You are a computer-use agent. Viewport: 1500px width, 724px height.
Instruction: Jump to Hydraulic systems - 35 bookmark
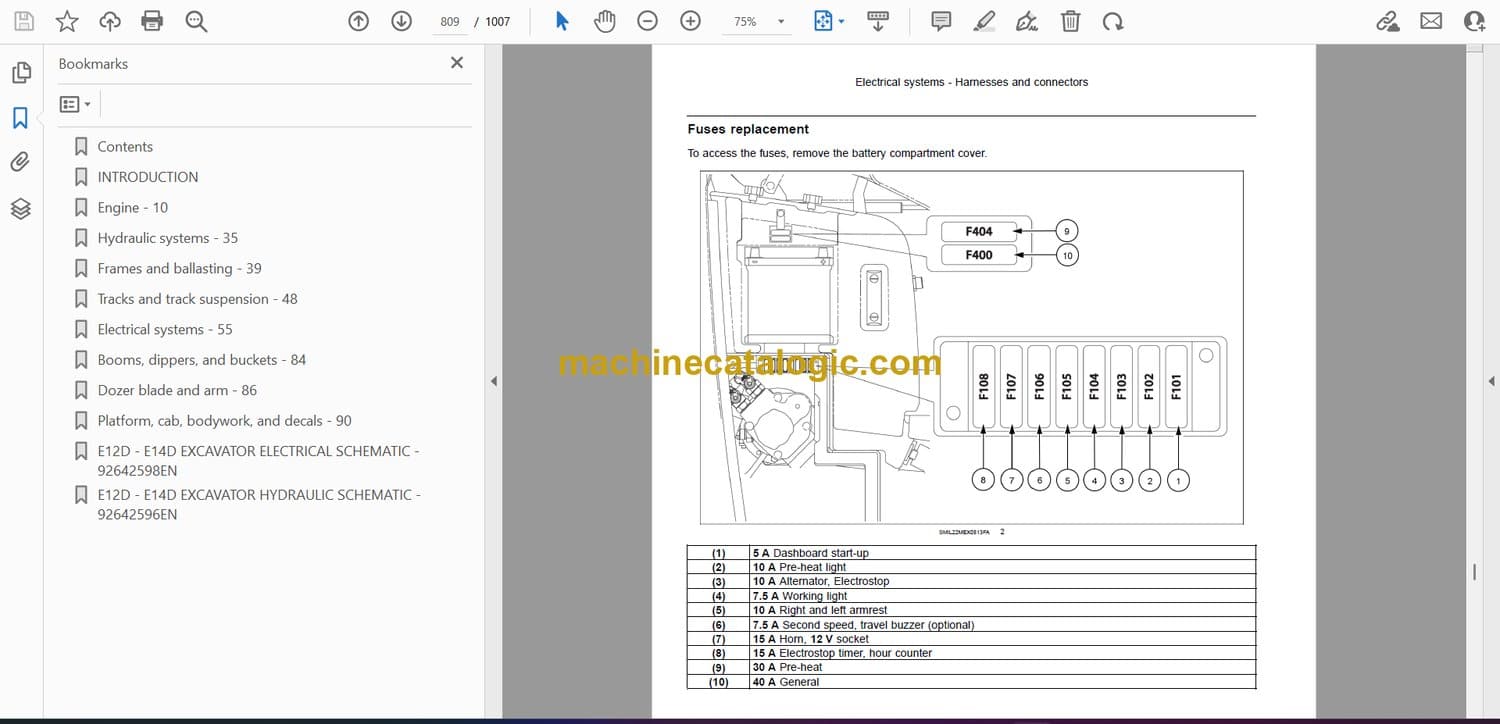[167, 238]
